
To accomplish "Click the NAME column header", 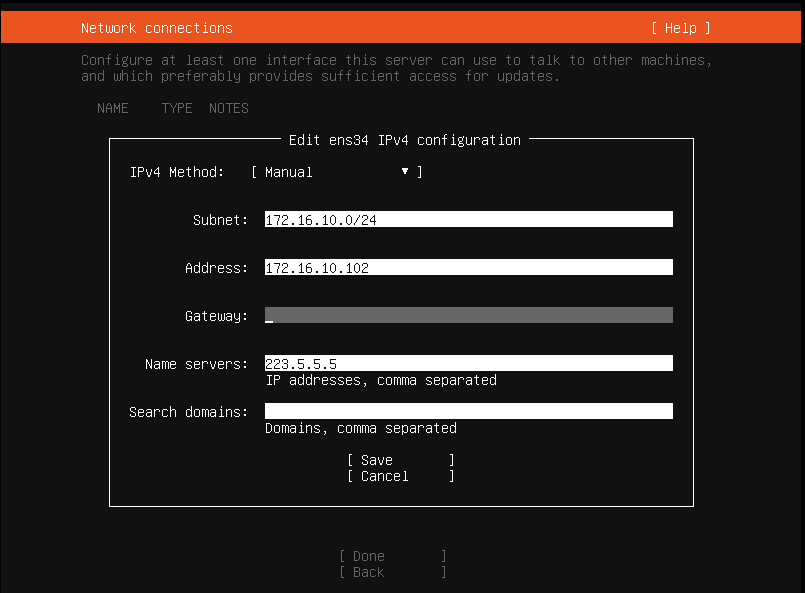I will point(112,108).
